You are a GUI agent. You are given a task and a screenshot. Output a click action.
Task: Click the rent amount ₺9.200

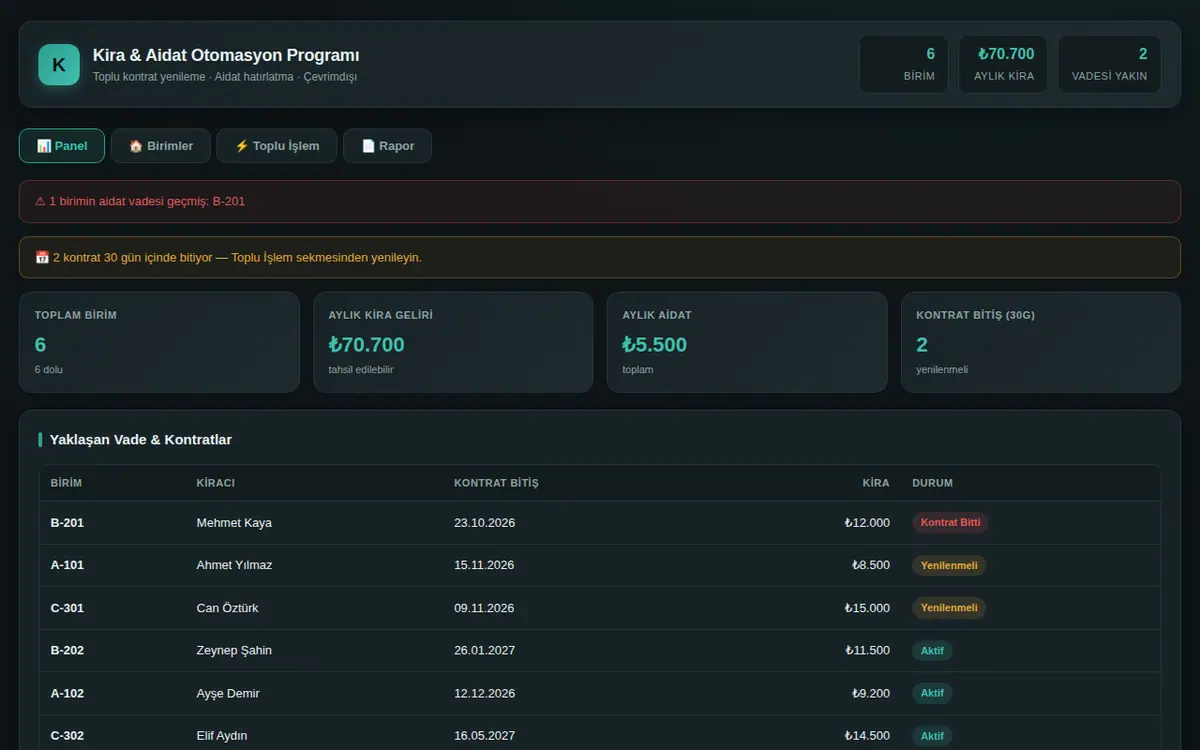coord(870,693)
